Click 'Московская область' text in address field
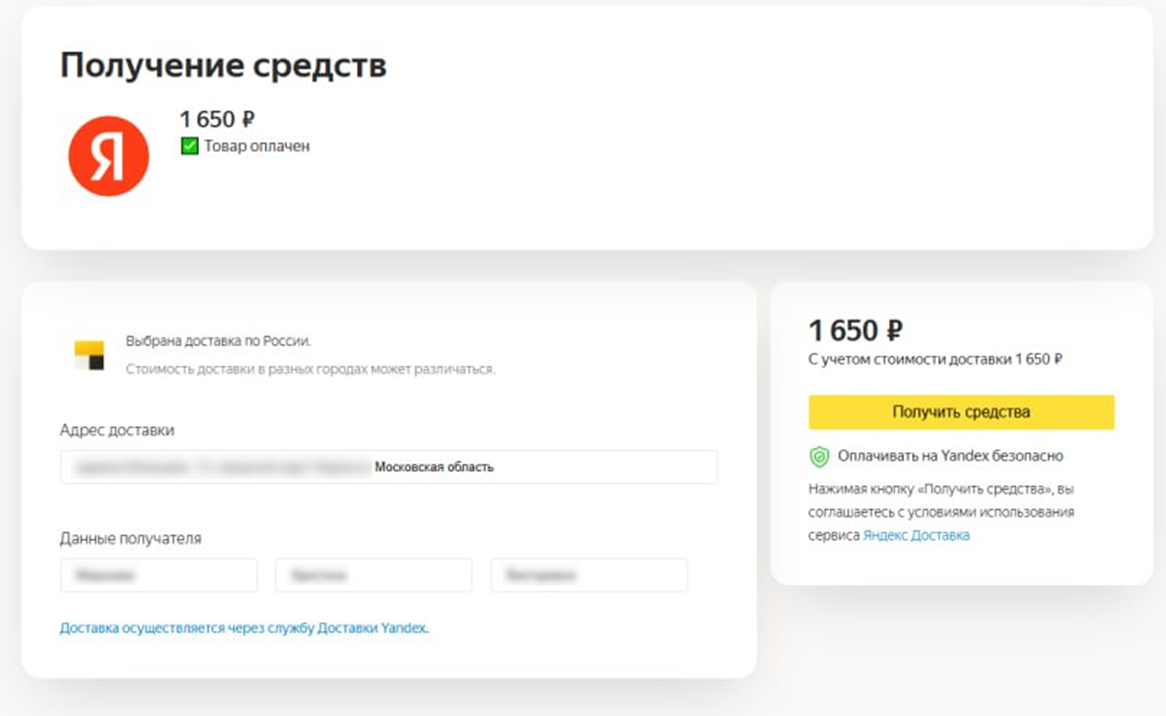 coord(434,467)
